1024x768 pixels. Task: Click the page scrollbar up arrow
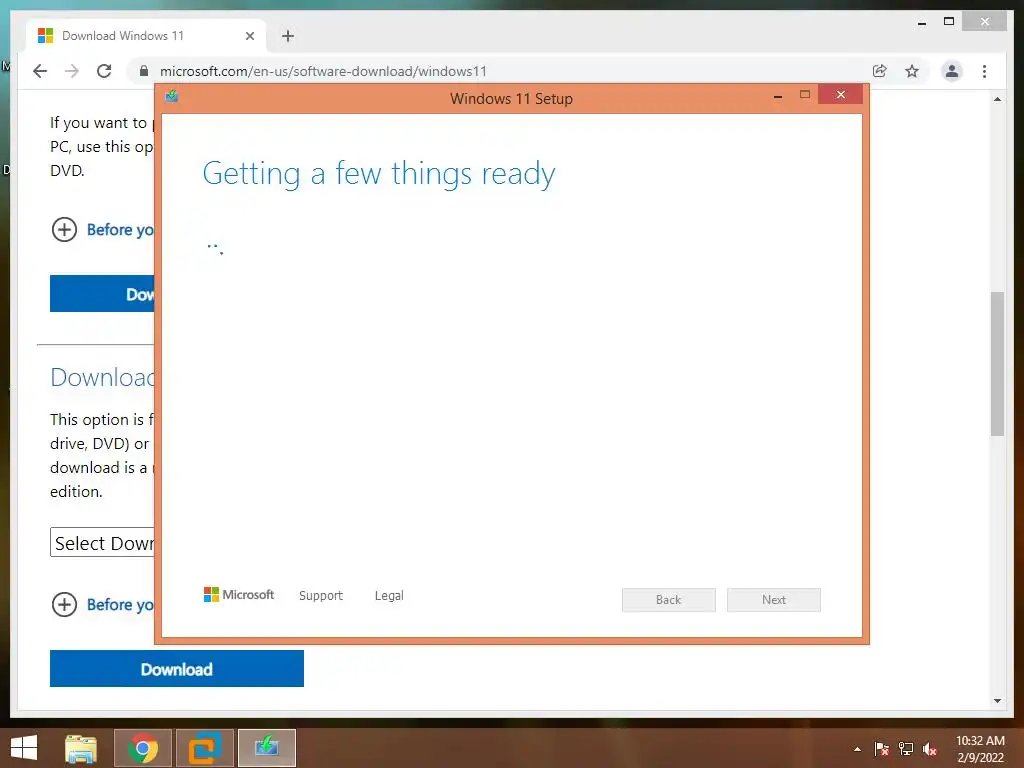point(997,99)
